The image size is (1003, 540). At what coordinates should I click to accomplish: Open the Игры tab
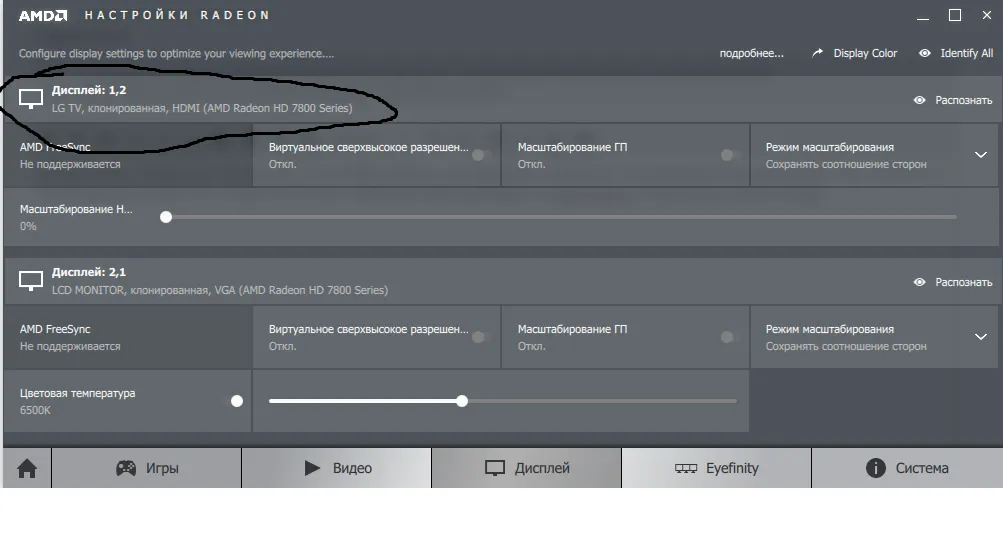[x=146, y=468]
